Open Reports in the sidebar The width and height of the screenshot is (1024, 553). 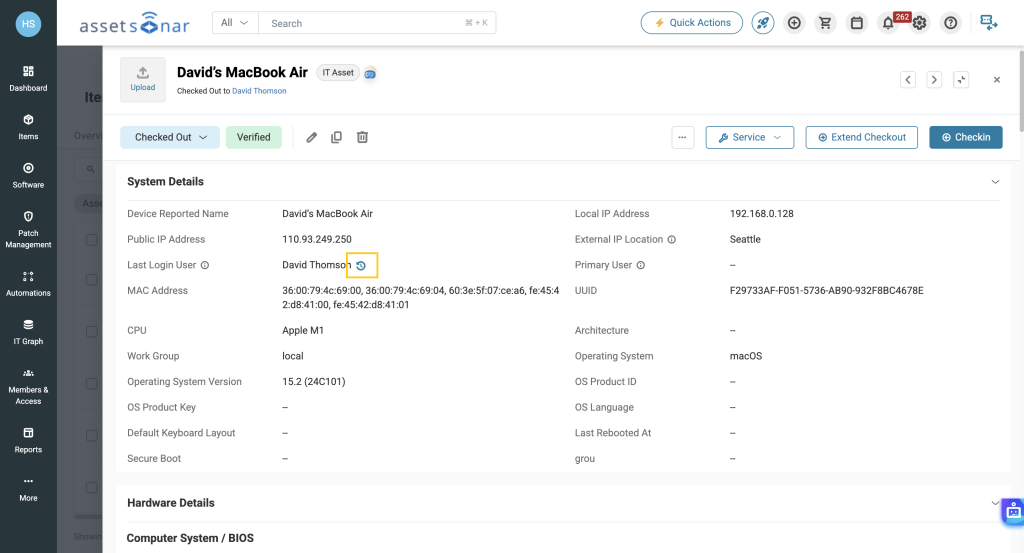(28, 440)
